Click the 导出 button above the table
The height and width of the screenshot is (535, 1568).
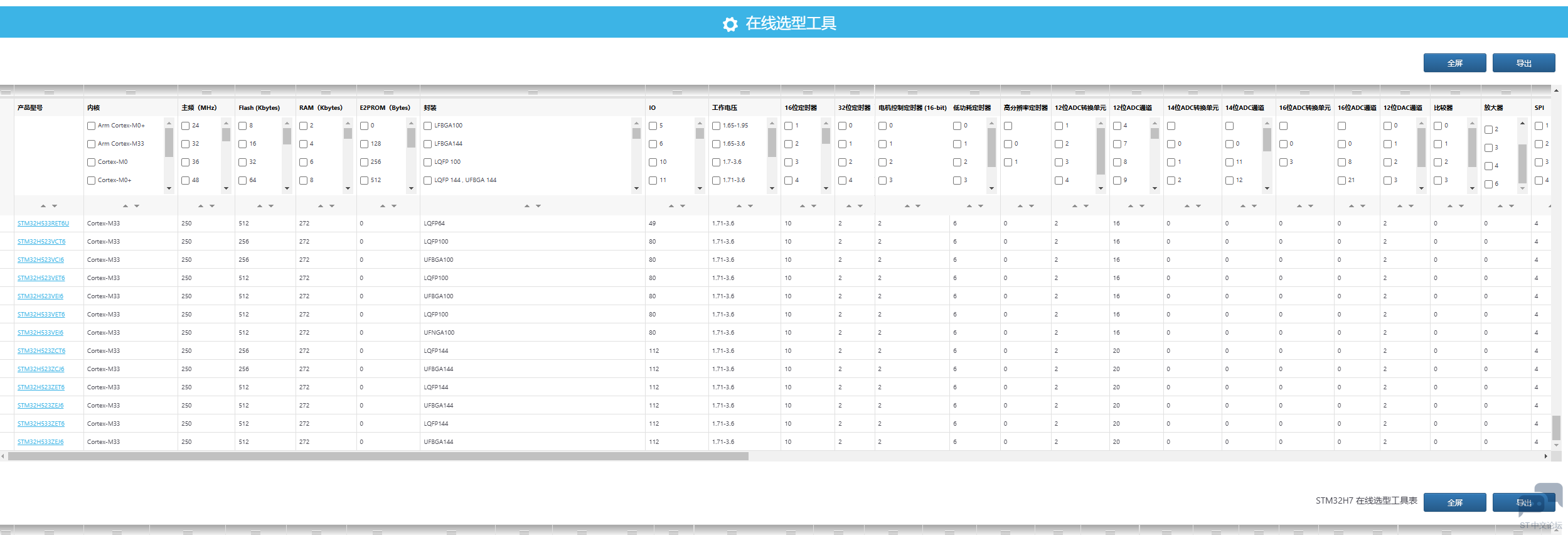tap(1523, 63)
